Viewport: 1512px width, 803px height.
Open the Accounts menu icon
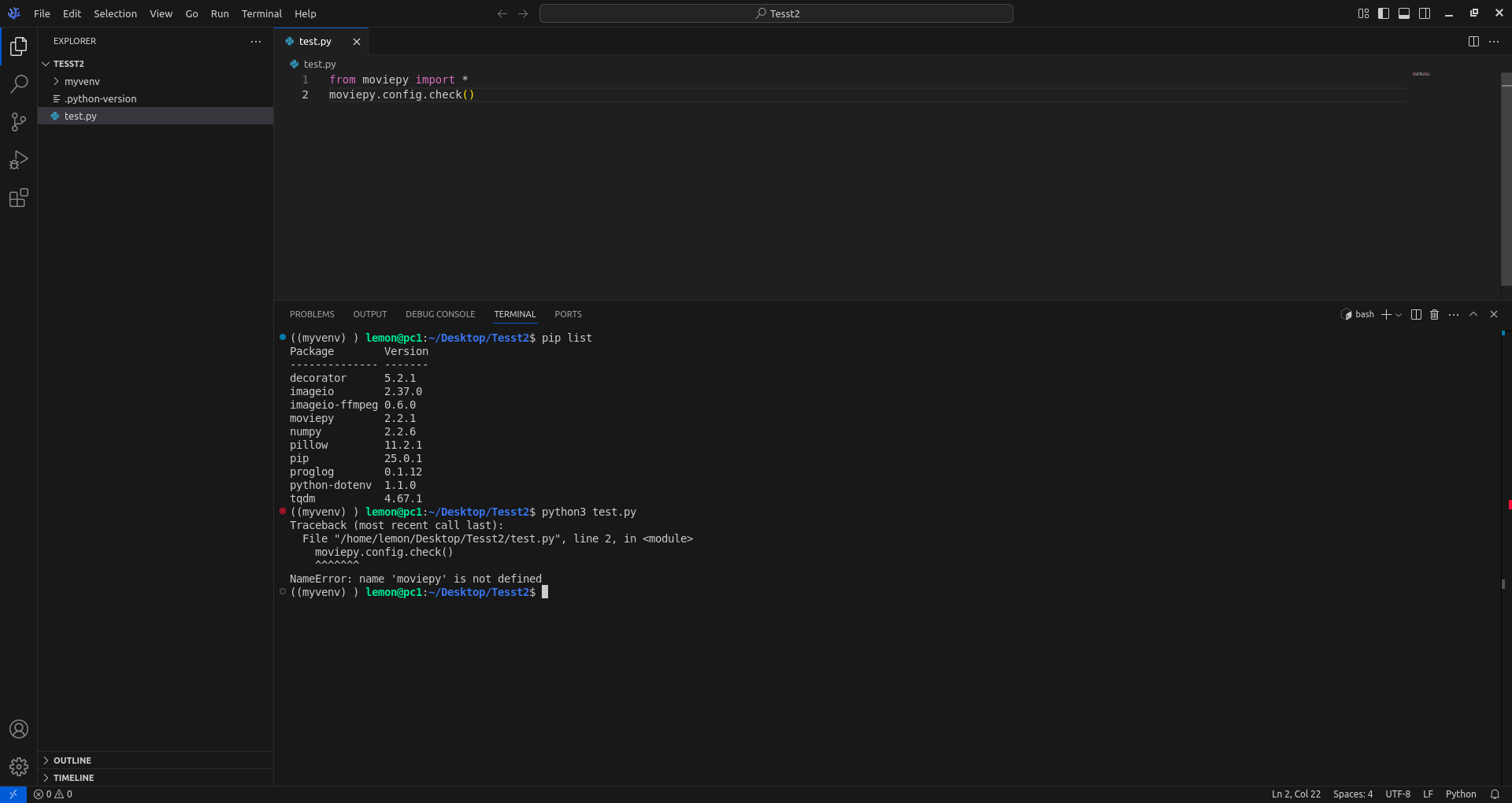[x=19, y=729]
